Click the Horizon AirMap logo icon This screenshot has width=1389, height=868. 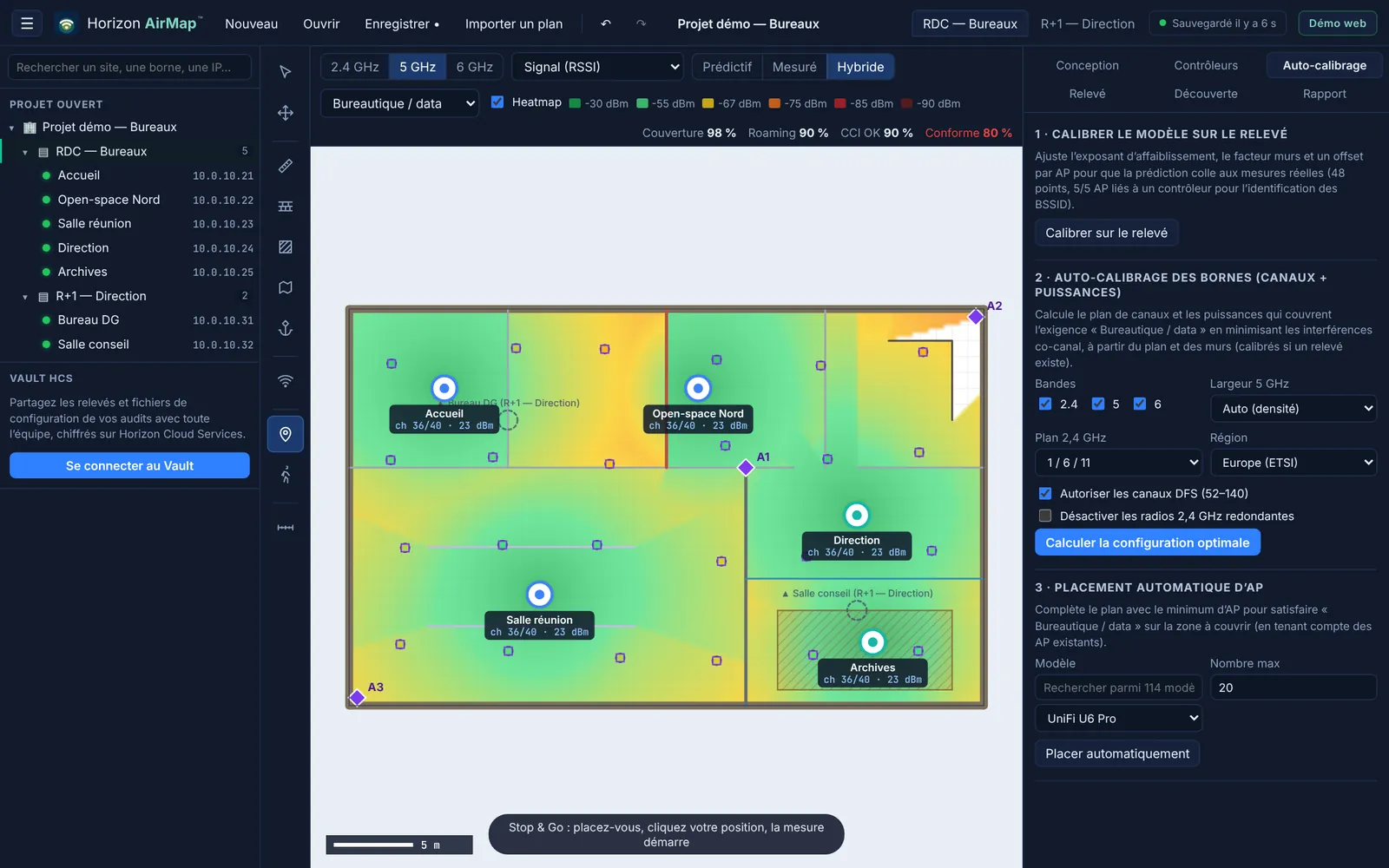point(66,24)
